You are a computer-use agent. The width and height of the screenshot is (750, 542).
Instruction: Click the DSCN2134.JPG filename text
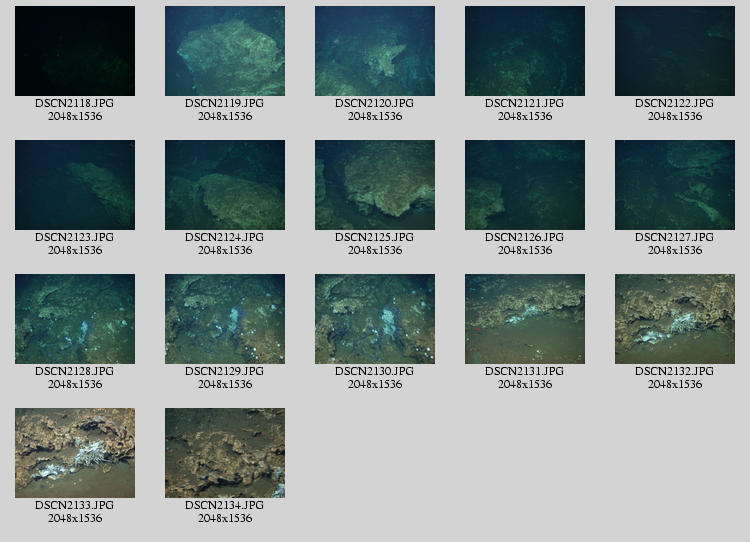tap(225, 505)
